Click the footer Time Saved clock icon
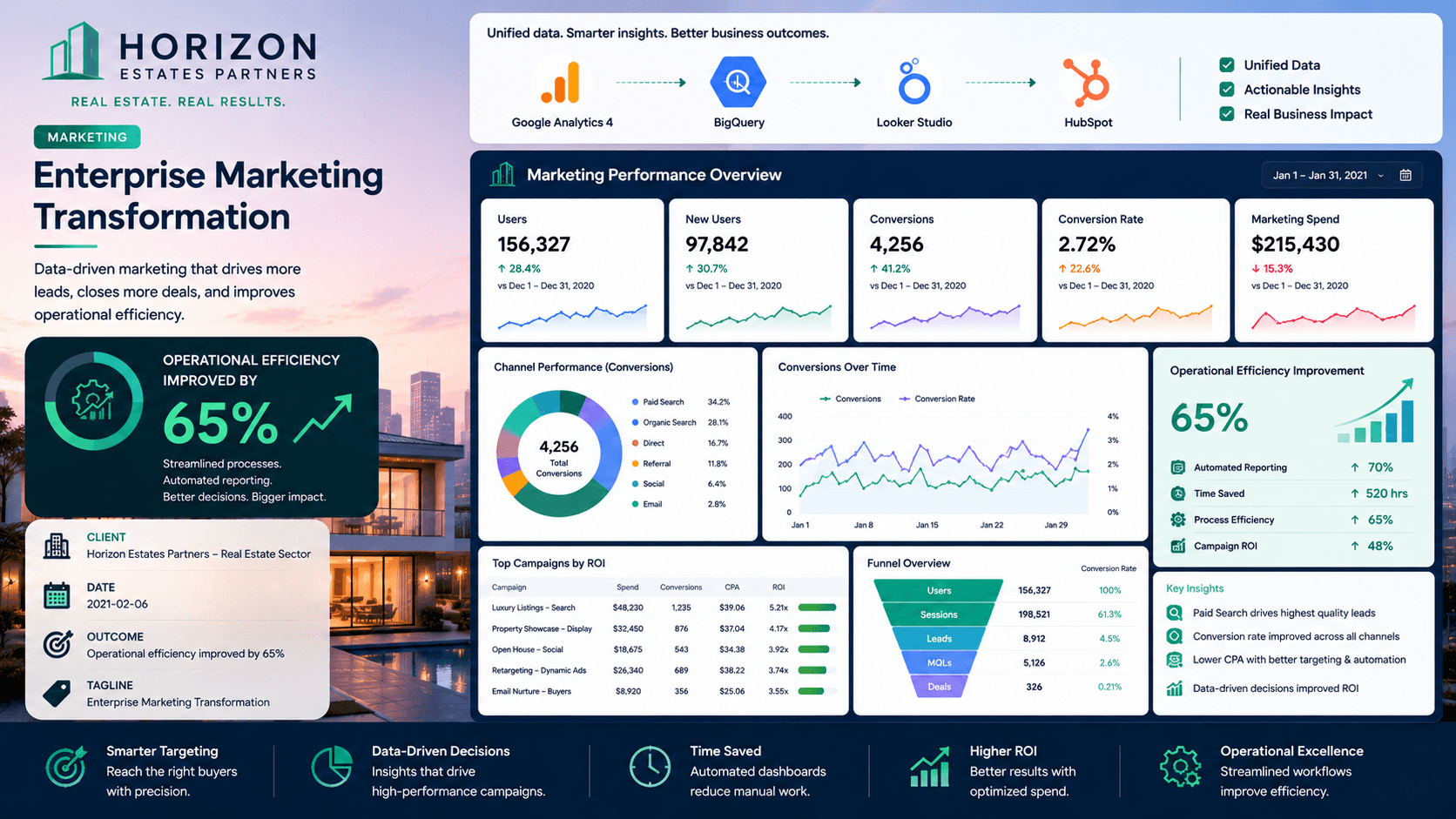Image resolution: width=1456 pixels, height=819 pixels. click(650, 767)
